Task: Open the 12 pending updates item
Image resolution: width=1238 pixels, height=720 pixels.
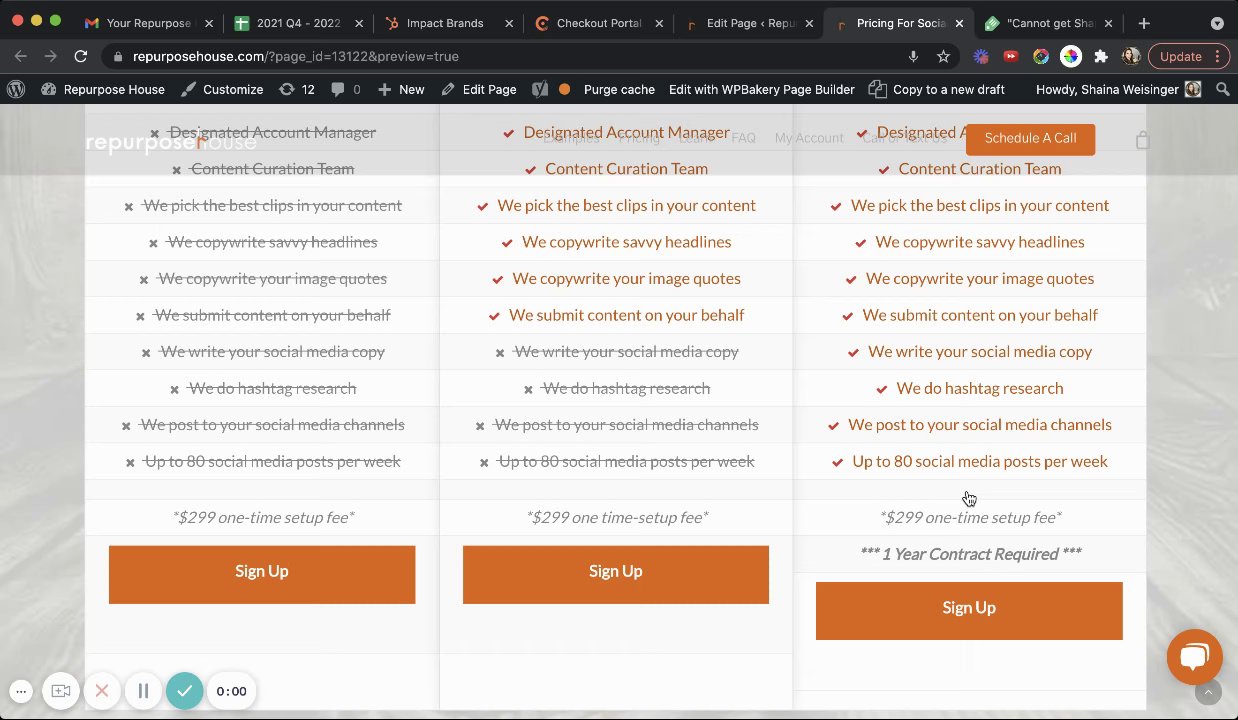Action: 297,89
